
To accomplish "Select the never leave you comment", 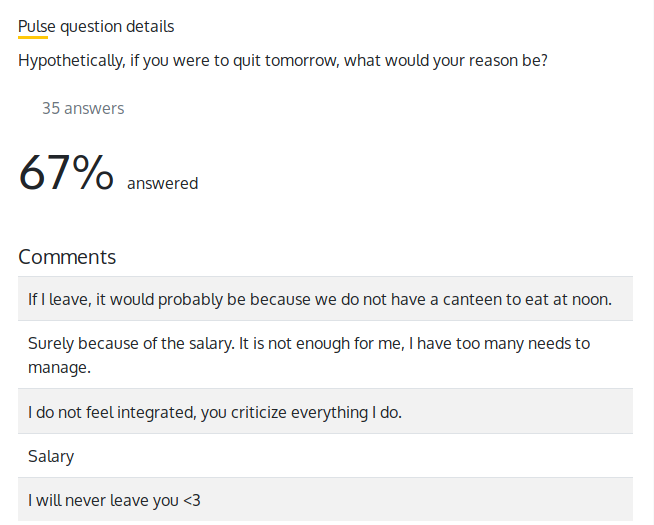I will point(325,499).
